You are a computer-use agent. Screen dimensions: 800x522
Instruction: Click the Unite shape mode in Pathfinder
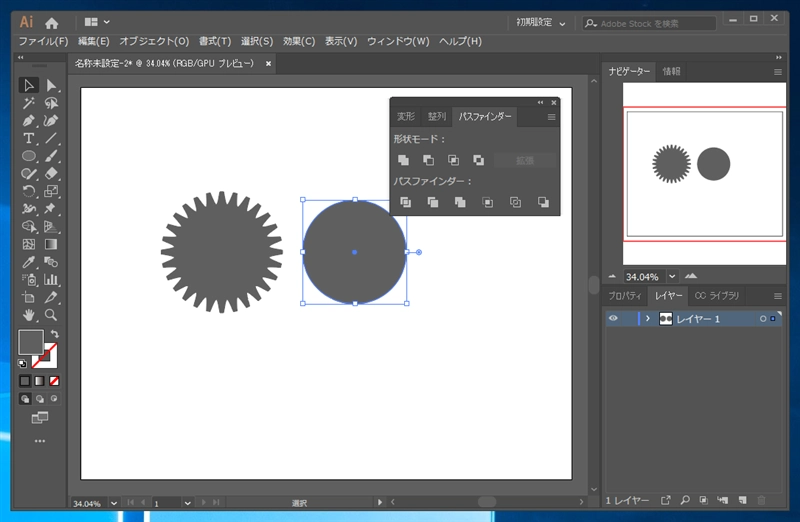coord(403,160)
